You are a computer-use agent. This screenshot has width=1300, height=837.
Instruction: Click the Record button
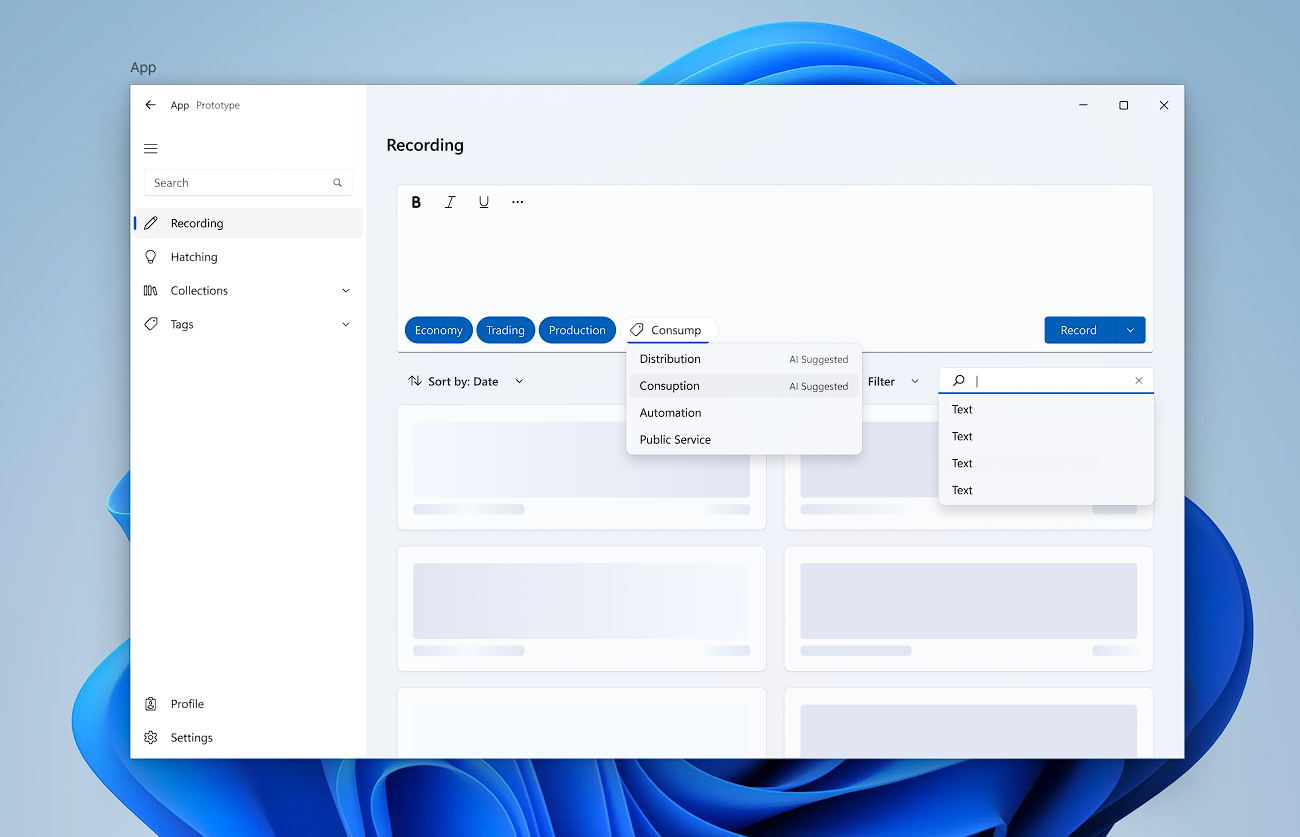1079,330
